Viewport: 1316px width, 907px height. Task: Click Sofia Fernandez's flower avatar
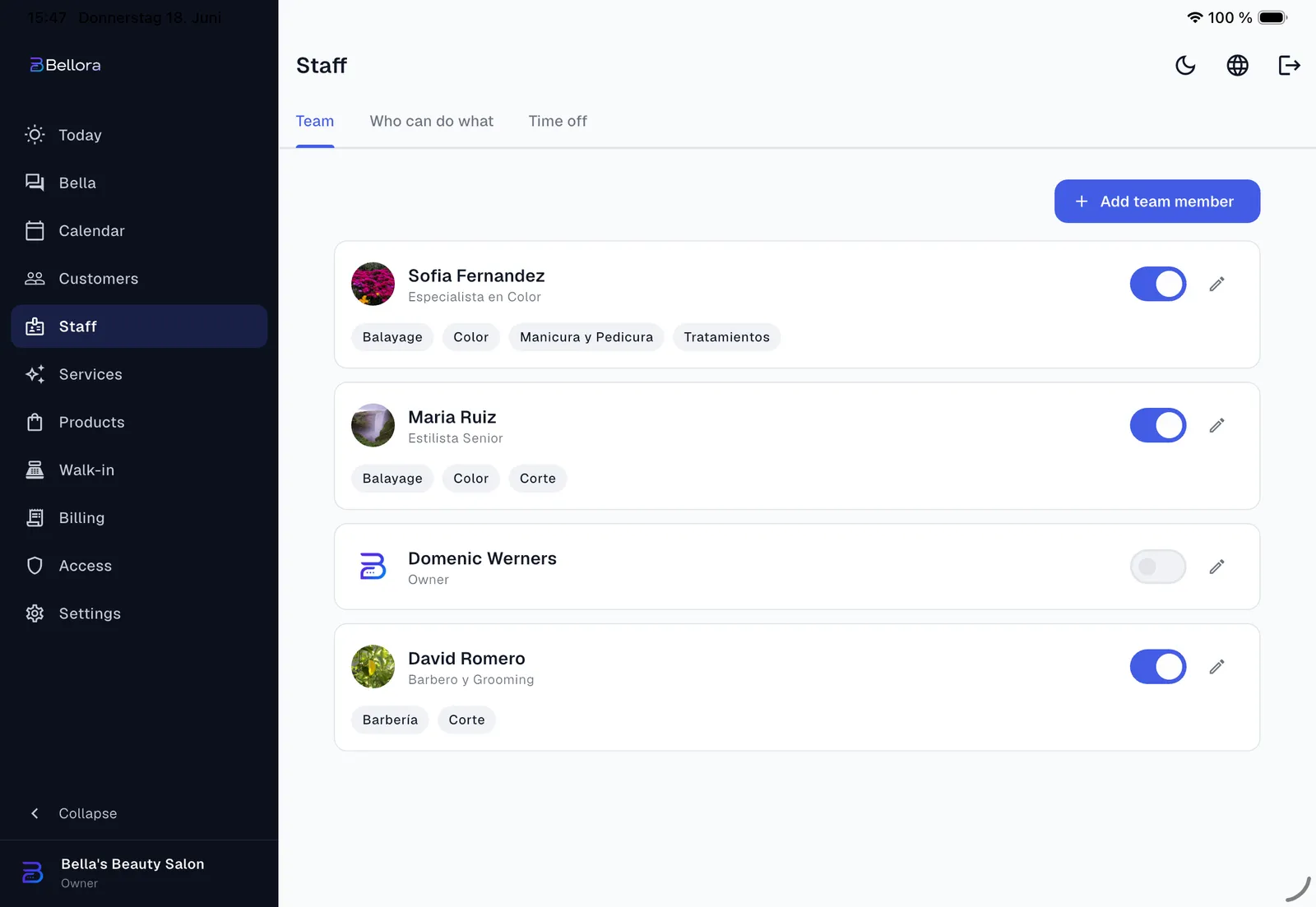[x=373, y=284]
